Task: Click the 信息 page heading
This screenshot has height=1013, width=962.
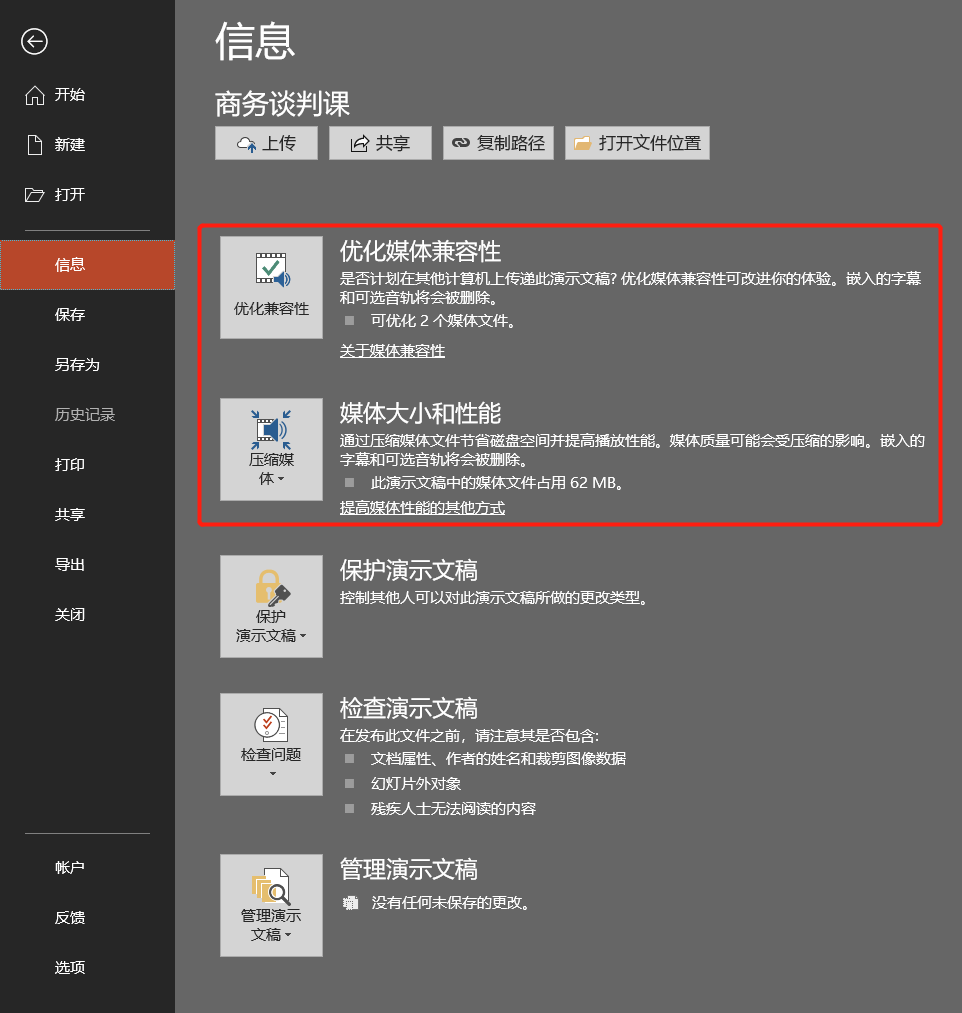Action: 255,42
